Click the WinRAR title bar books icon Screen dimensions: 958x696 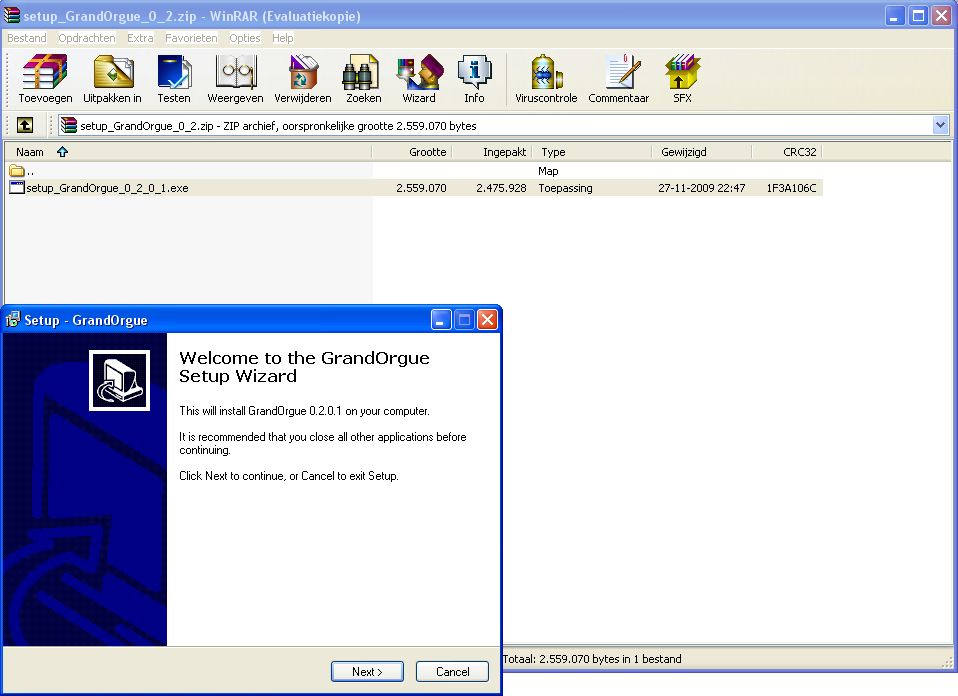pyautogui.click(x=12, y=15)
